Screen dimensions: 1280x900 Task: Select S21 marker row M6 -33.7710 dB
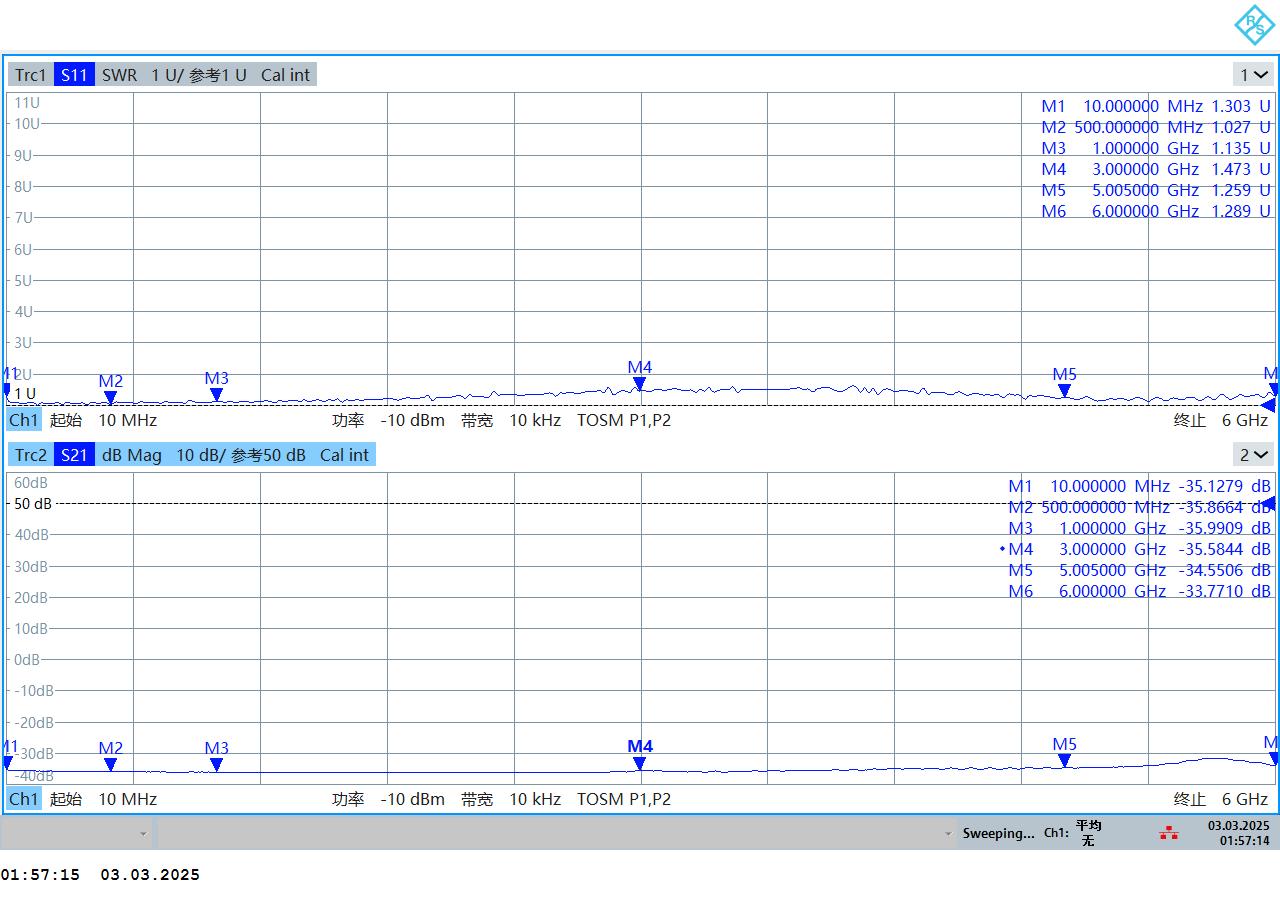(1139, 591)
